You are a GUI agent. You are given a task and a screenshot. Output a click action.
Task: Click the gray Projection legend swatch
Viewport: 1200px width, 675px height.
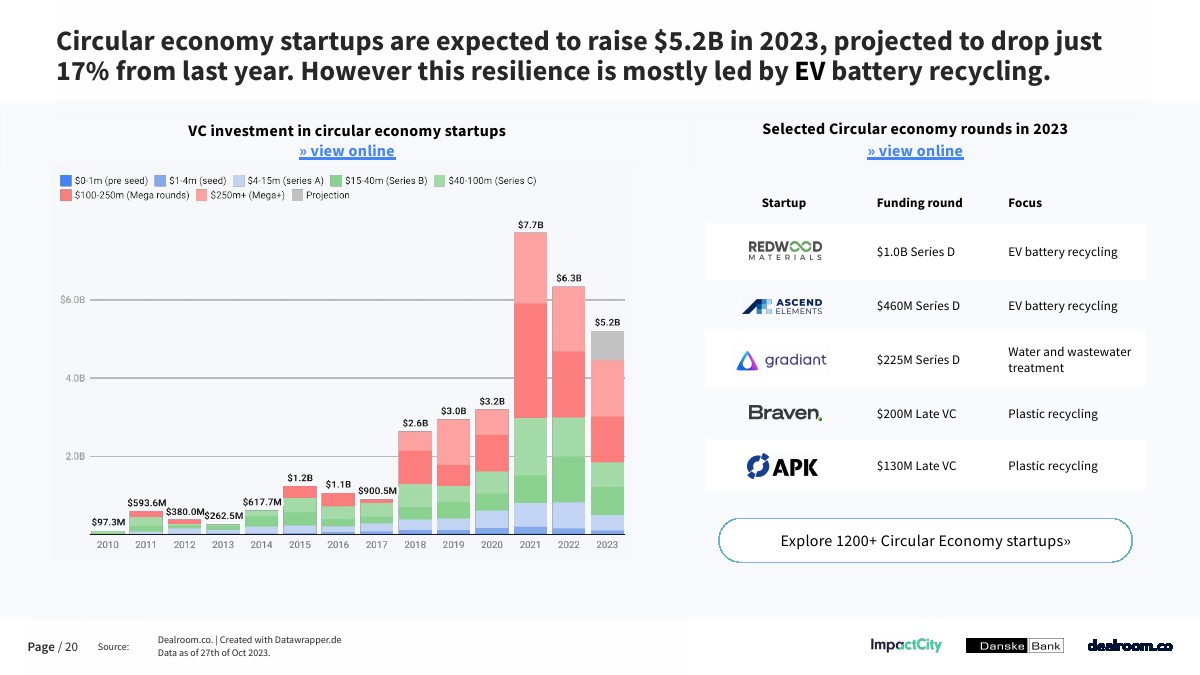(x=297, y=195)
